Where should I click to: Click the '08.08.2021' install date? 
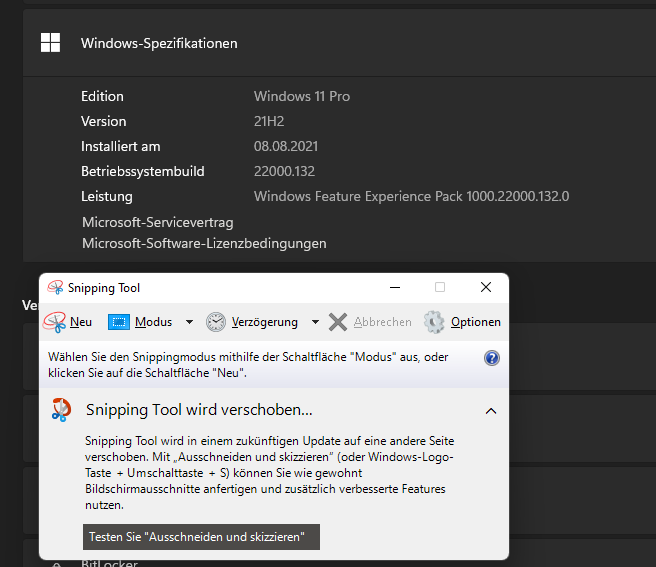[x=286, y=146]
